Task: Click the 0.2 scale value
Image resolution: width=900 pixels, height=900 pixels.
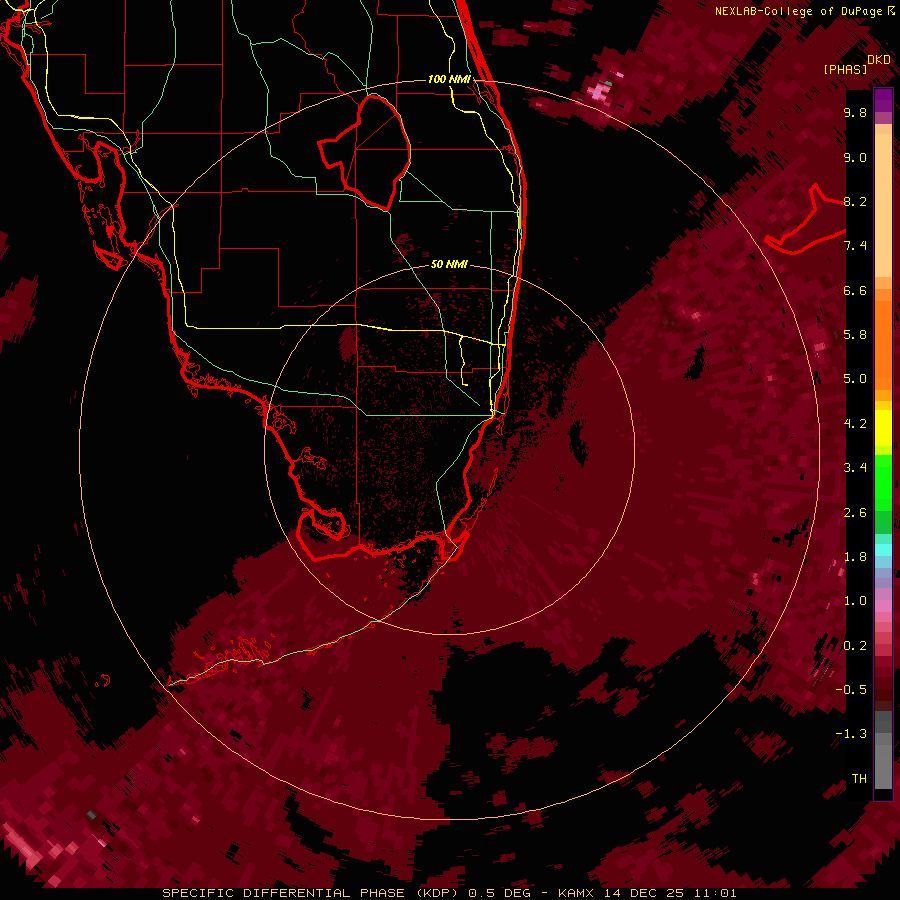Action: coord(855,646)
